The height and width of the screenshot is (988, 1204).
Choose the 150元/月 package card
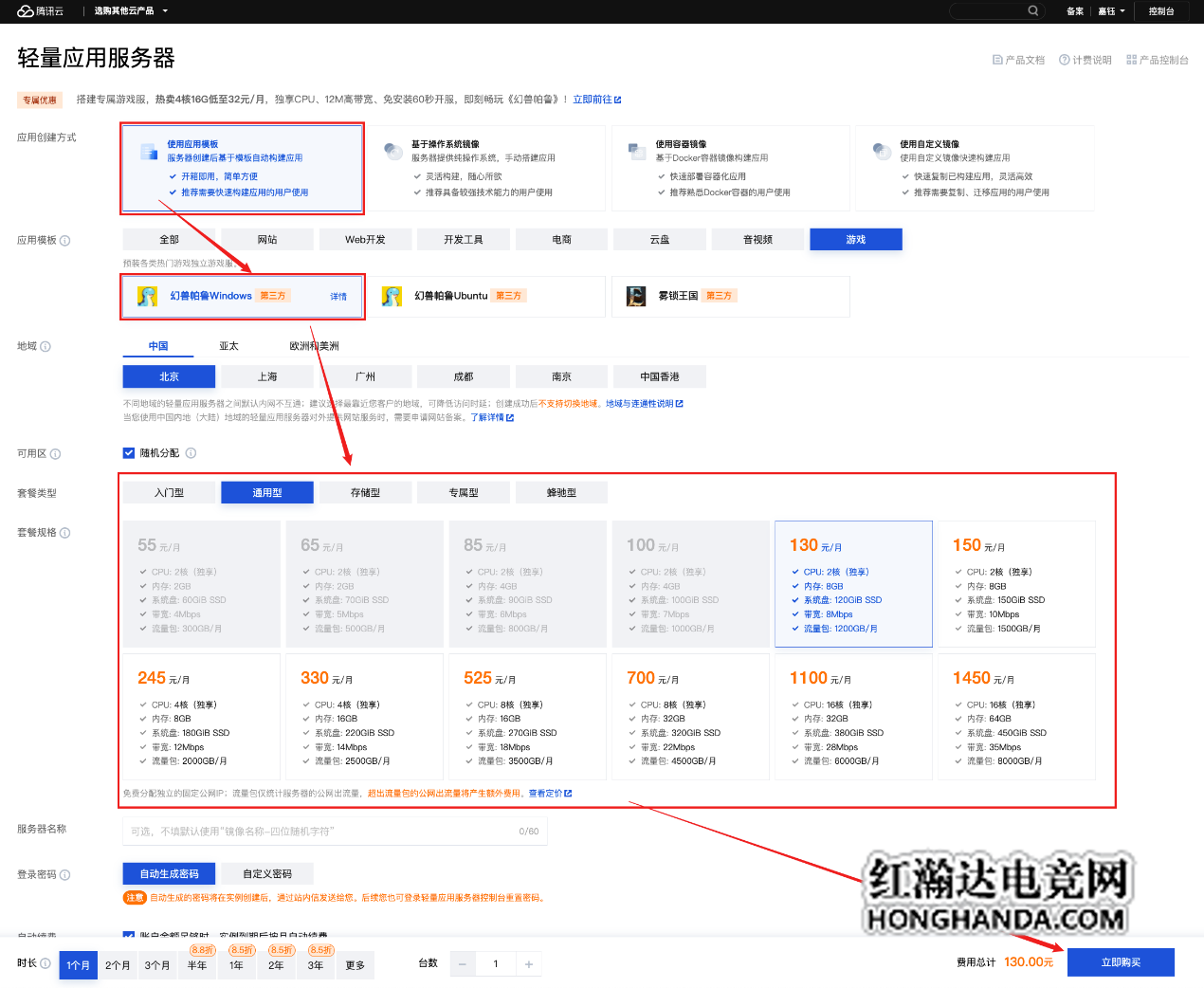pyautogui.click(x=1017, y=584)
